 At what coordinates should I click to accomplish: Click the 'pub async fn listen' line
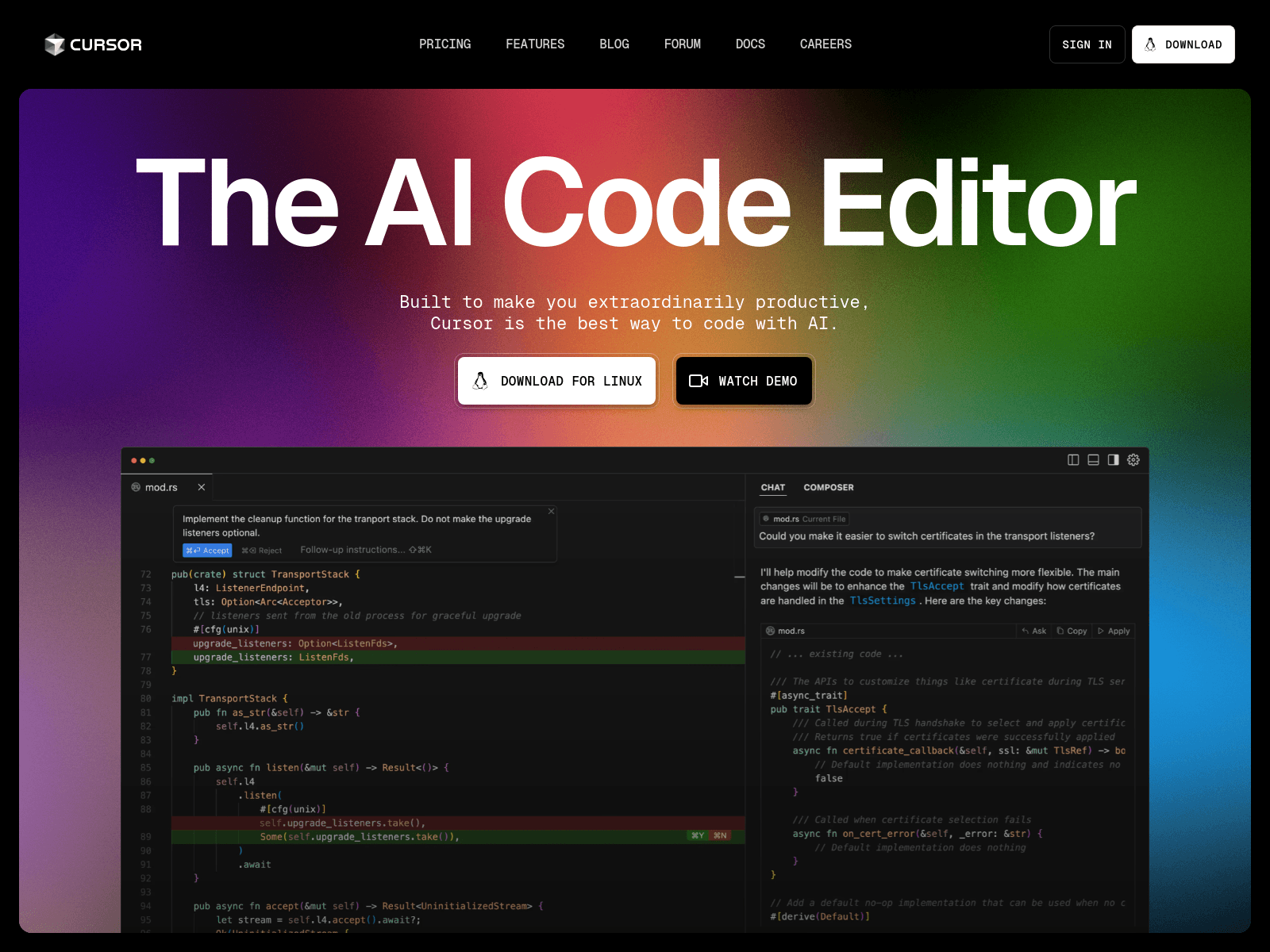[x=321, y=768]
